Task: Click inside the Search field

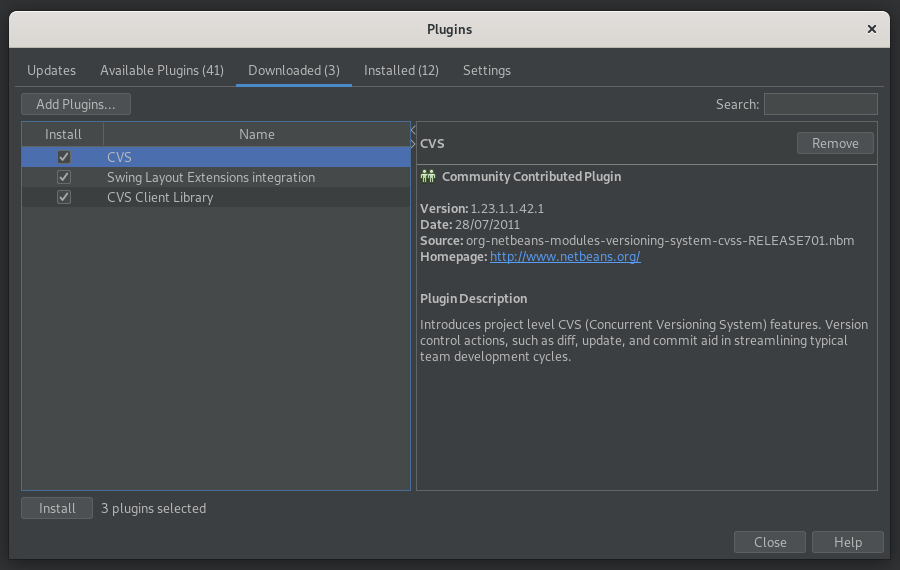Action: 820,104
